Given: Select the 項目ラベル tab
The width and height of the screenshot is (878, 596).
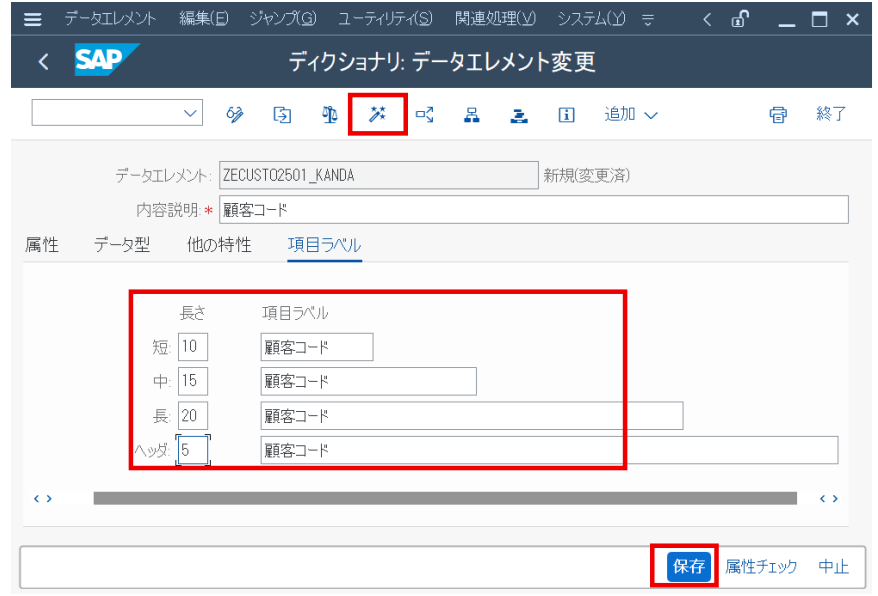Looking at the screenshot, I should pyautogui.click(x=324, y=245).
